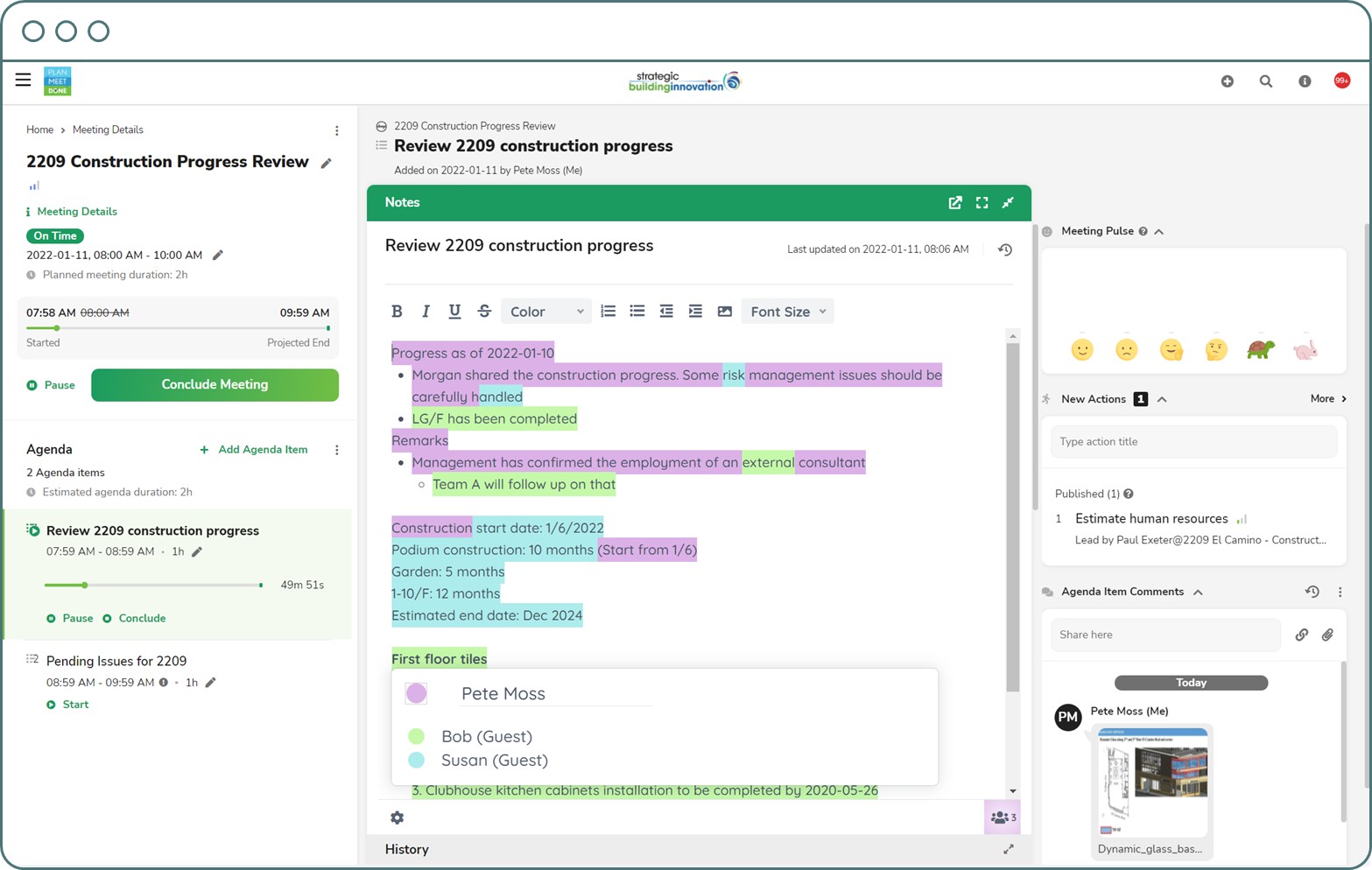Viewport: 1372px width, 870px height.
Task: Click Add Agenda Item link
Action: (254, 450)
